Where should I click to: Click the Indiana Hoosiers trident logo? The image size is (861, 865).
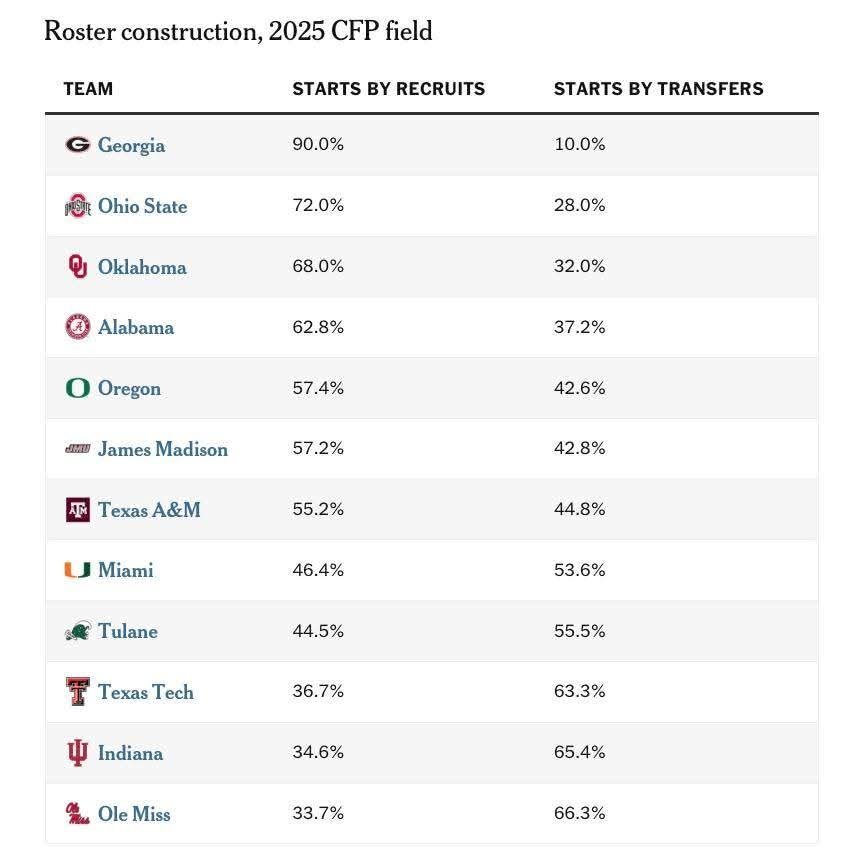click(x=78, y=753)
